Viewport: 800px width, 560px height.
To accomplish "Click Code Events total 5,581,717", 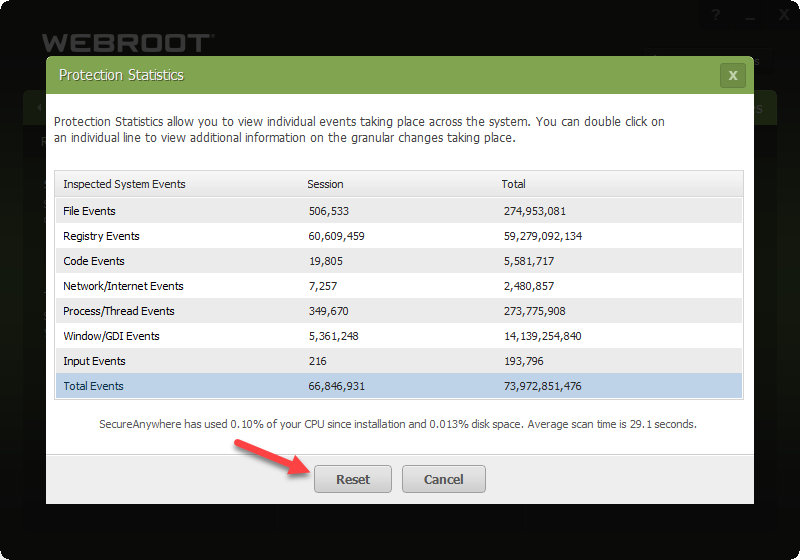I will [529, 261].
